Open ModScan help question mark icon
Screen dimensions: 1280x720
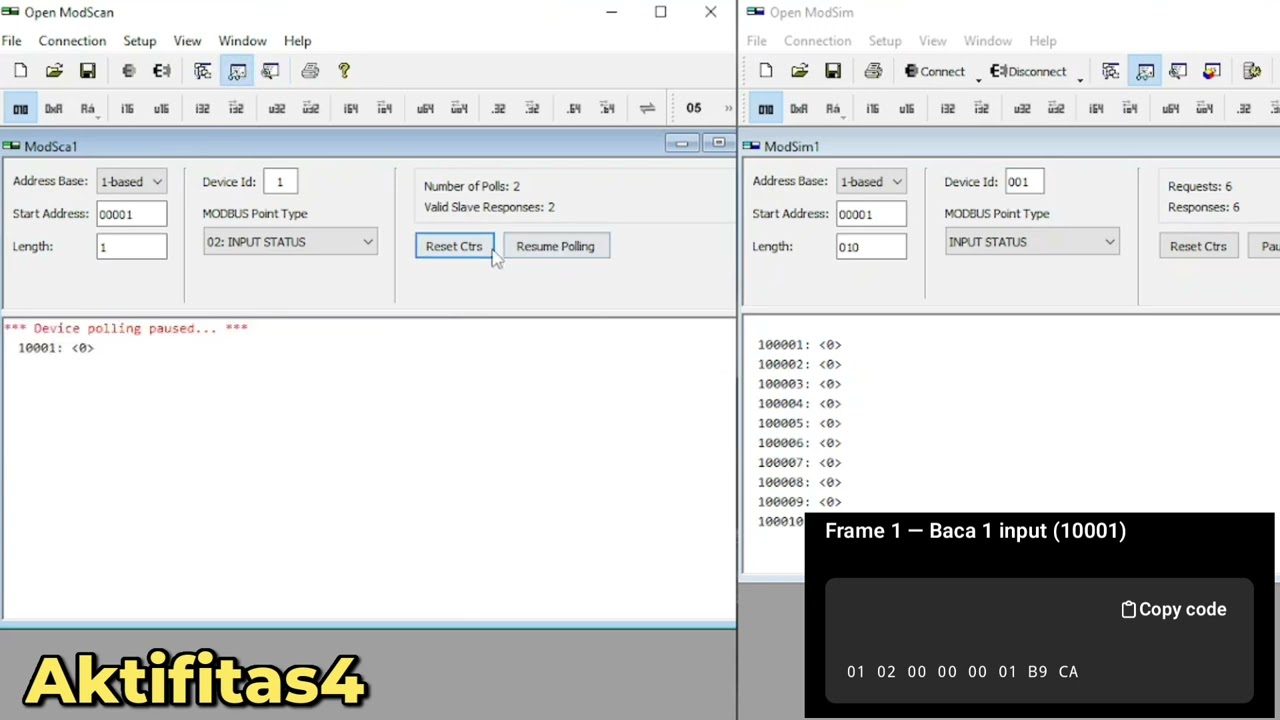344,71
